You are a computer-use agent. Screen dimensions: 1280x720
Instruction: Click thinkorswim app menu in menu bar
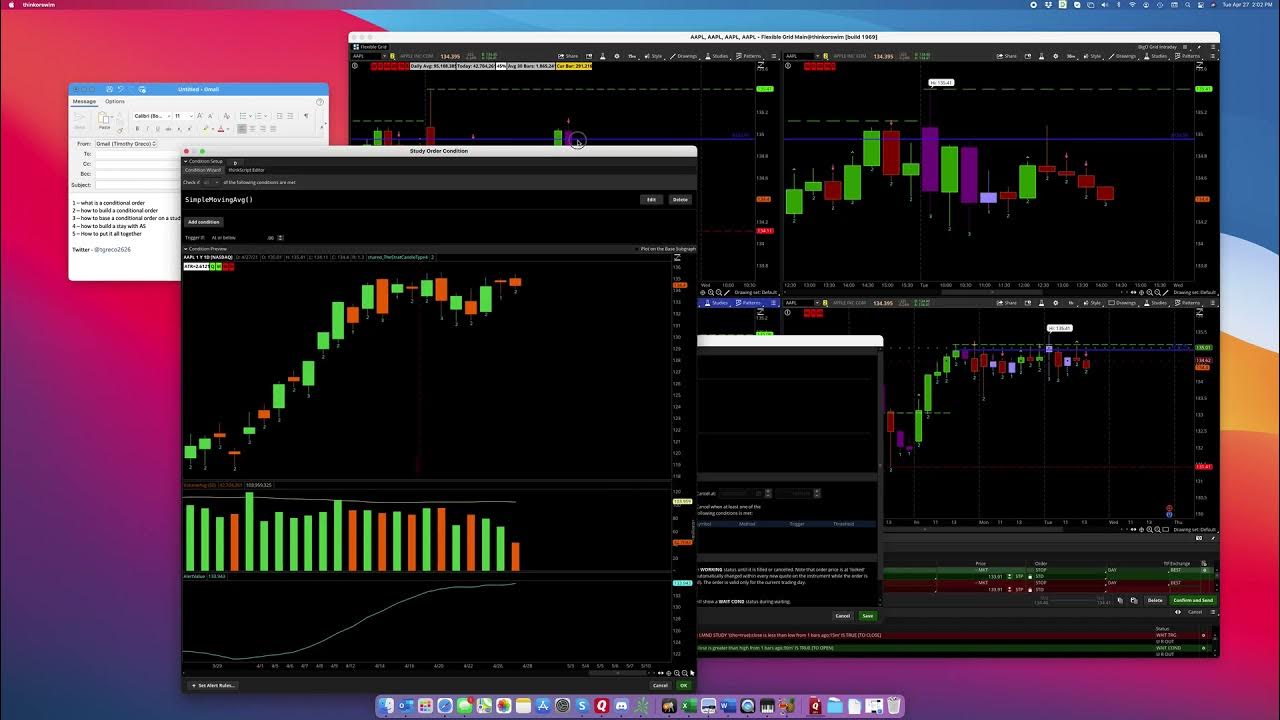click(x=38, y=4)
